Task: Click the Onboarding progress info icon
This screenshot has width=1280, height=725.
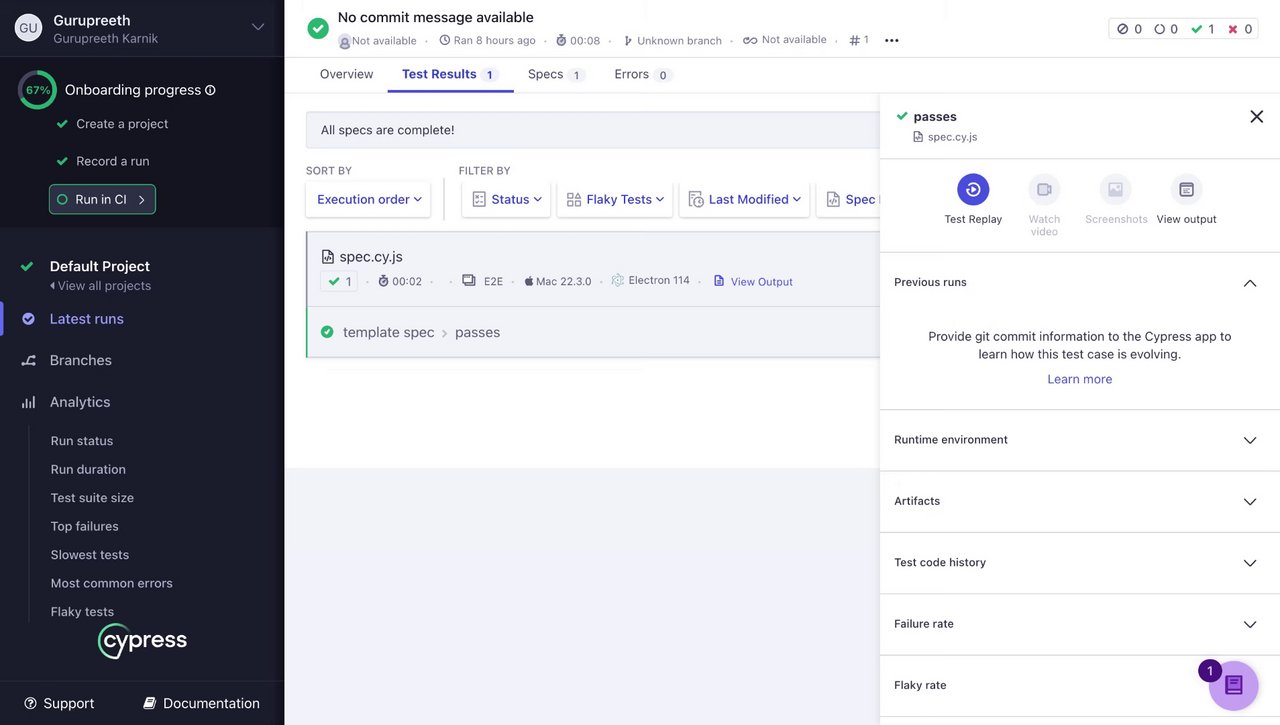Action: pyautogui.click(x=210, y=90)
